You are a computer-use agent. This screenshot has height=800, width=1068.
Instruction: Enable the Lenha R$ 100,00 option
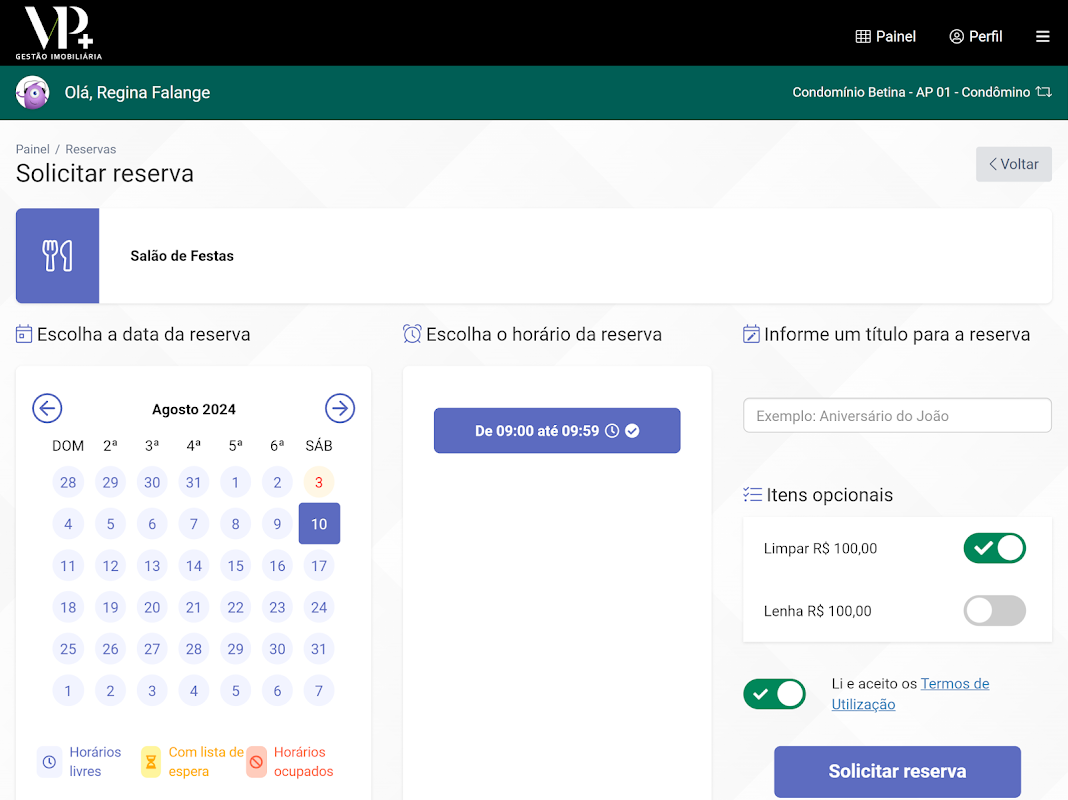click(x=994, y=611)
